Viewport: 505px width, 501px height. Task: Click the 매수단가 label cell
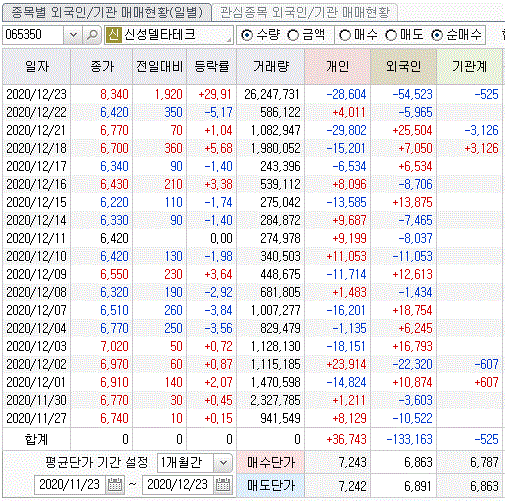(271, 462)
